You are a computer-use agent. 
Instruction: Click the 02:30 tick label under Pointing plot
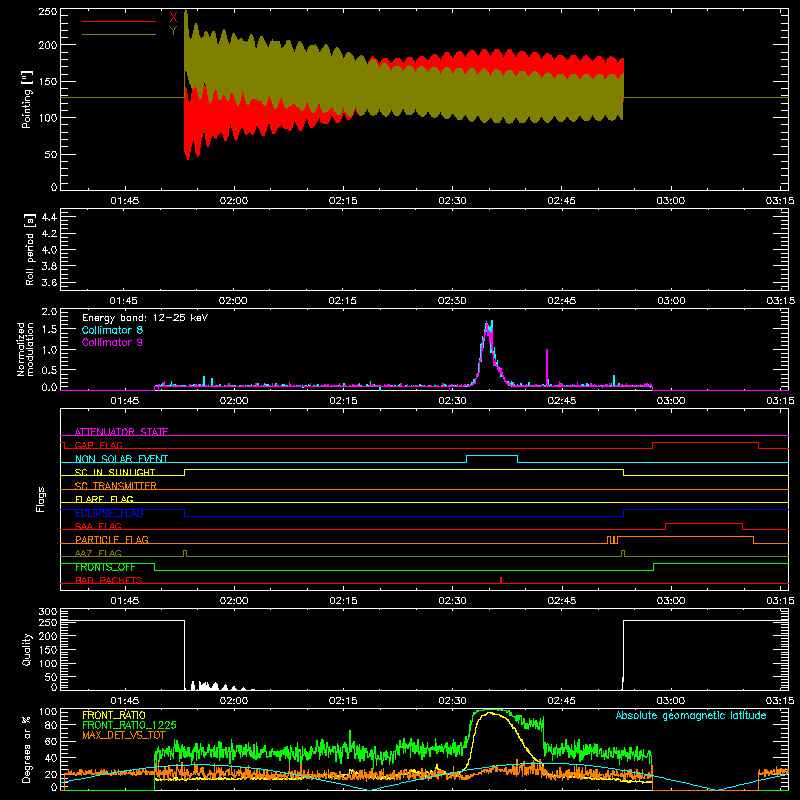click(x=452, y=201)
